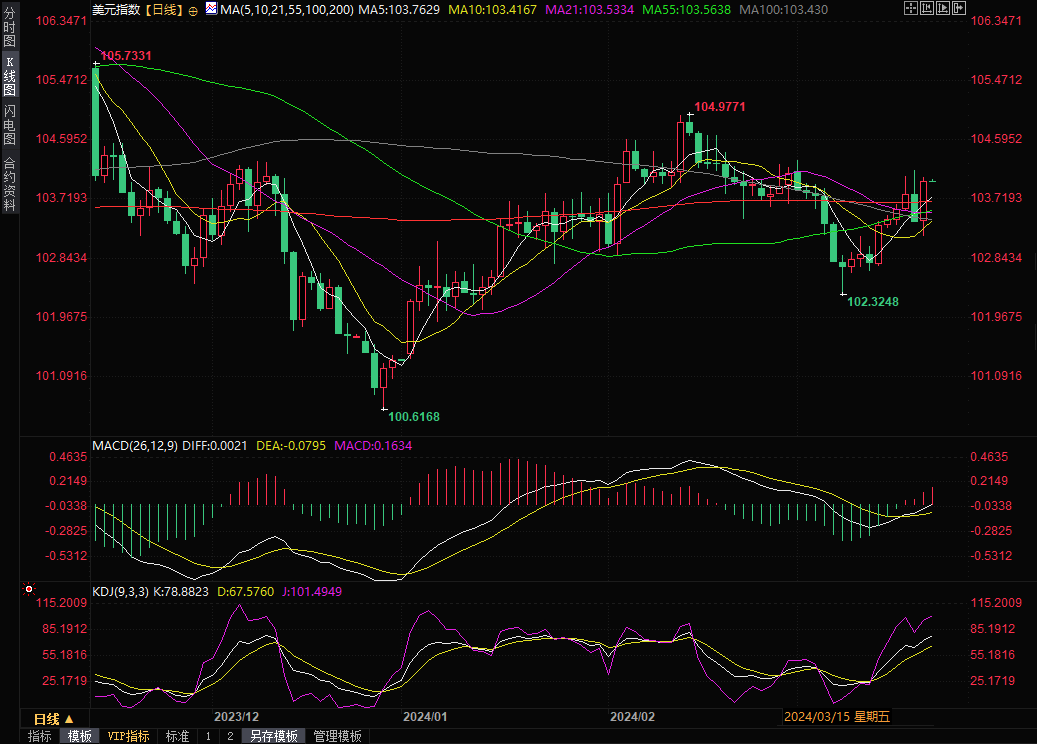Open the 闪电图 view
Screen dimensions: 1037x744
[9, 123]
